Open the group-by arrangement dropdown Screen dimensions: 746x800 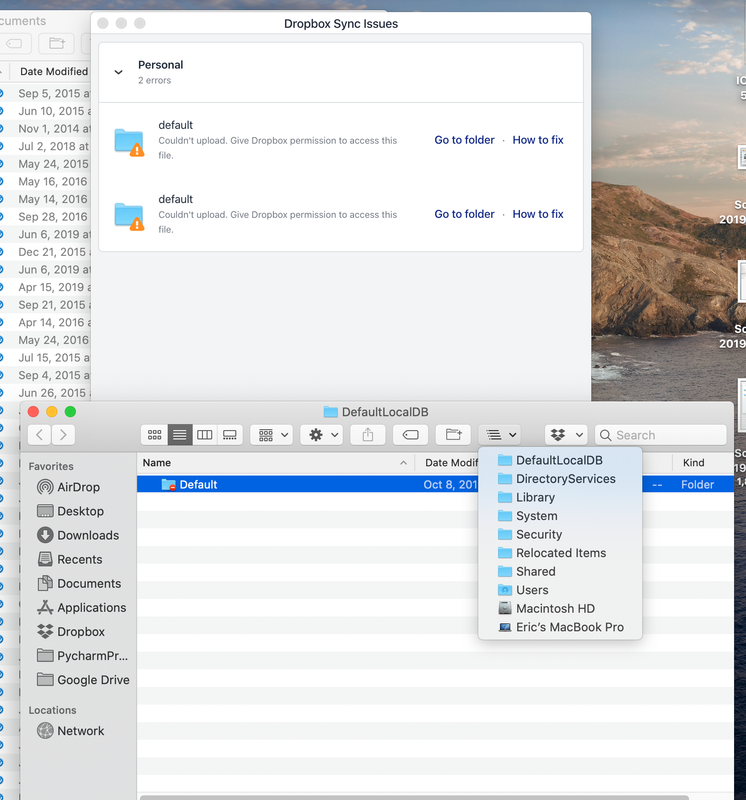(271, 435)
